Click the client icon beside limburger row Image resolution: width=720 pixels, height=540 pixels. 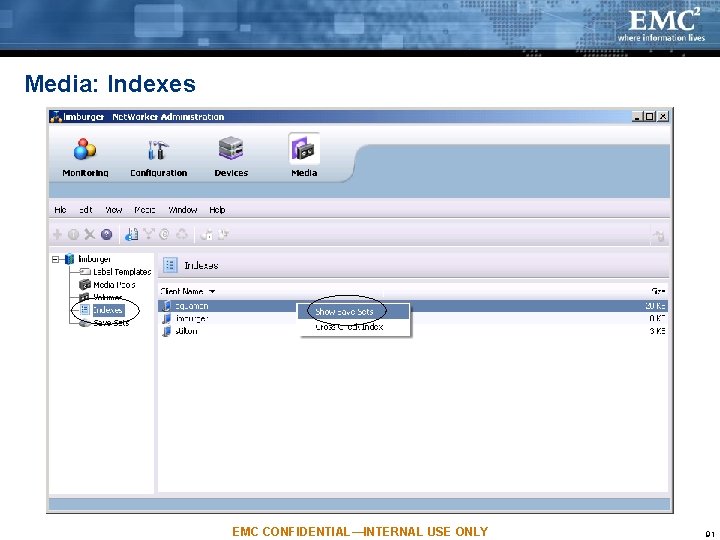tap(167, 318)
